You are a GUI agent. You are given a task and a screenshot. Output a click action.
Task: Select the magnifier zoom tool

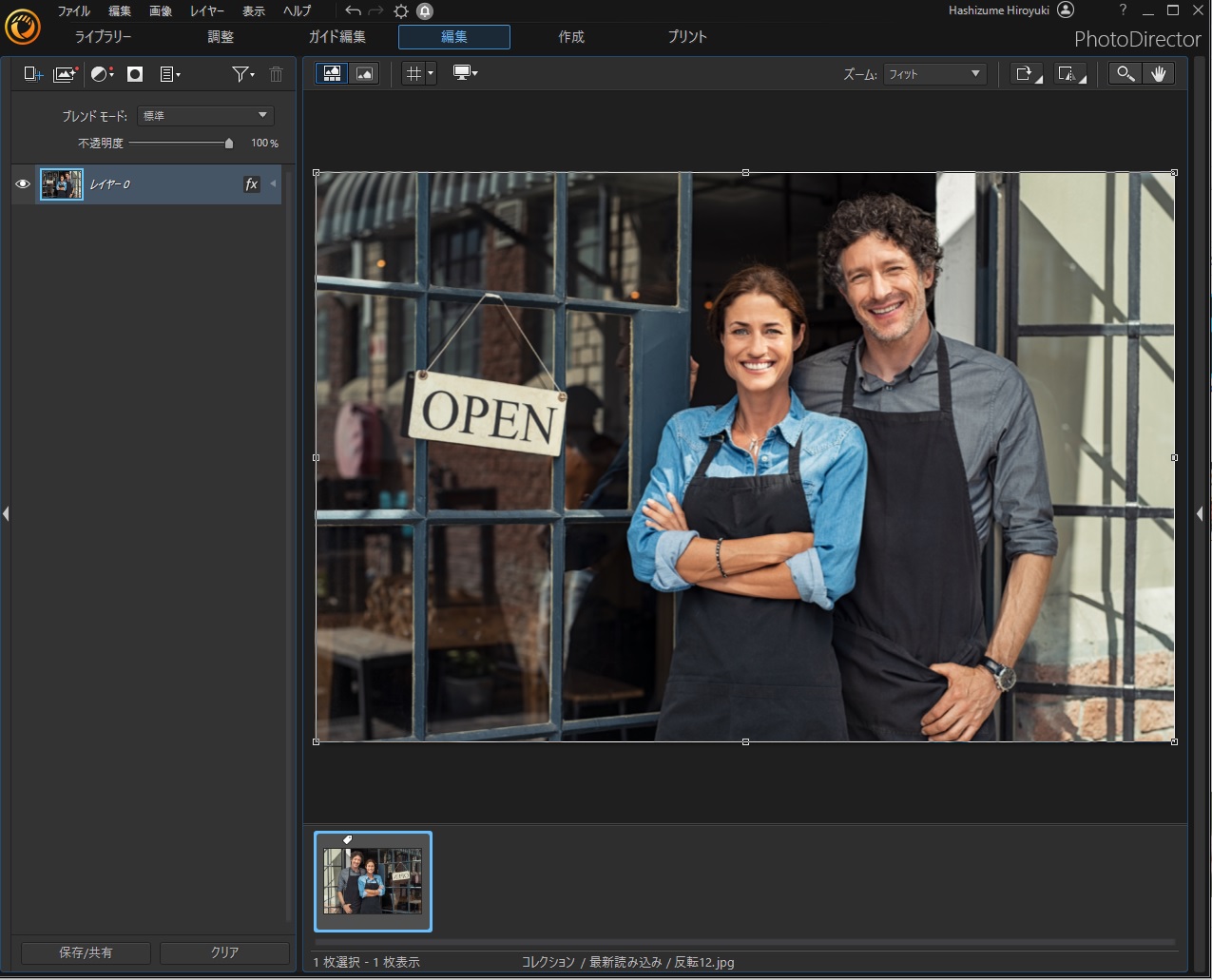[1125, 74]
